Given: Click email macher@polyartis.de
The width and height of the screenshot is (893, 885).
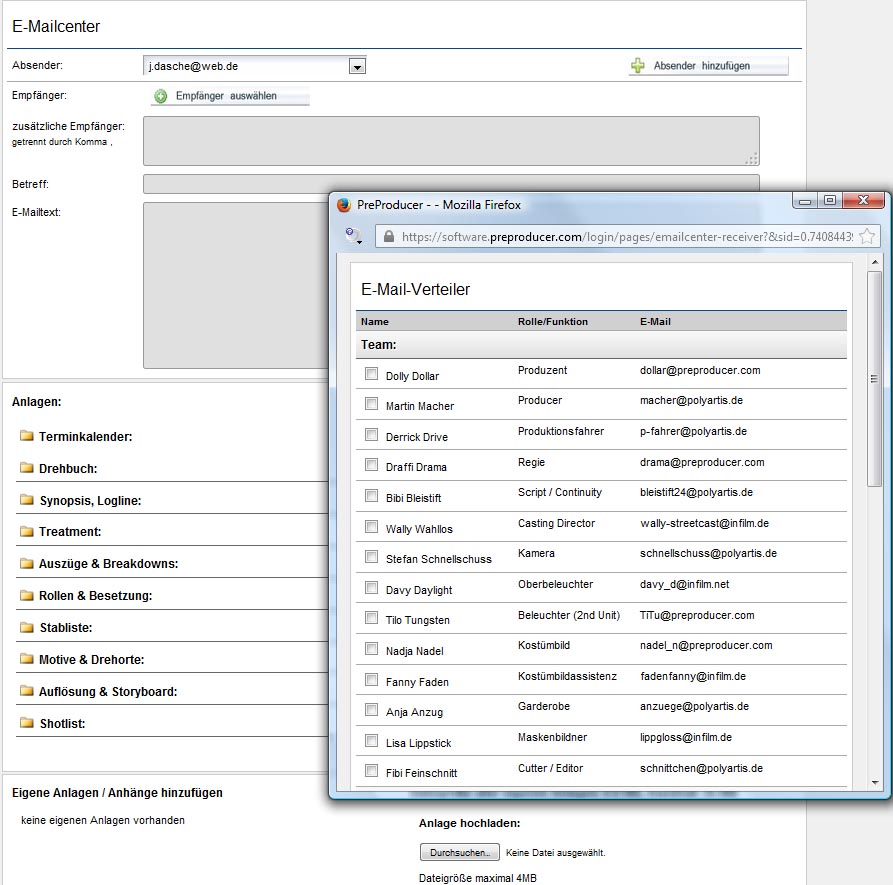Looking at the screenshot, I should [691, 400].
